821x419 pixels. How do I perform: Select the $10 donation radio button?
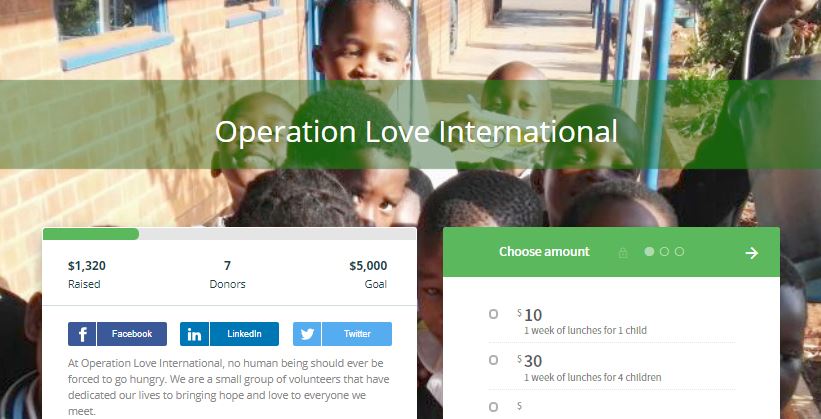click(493, 314)
